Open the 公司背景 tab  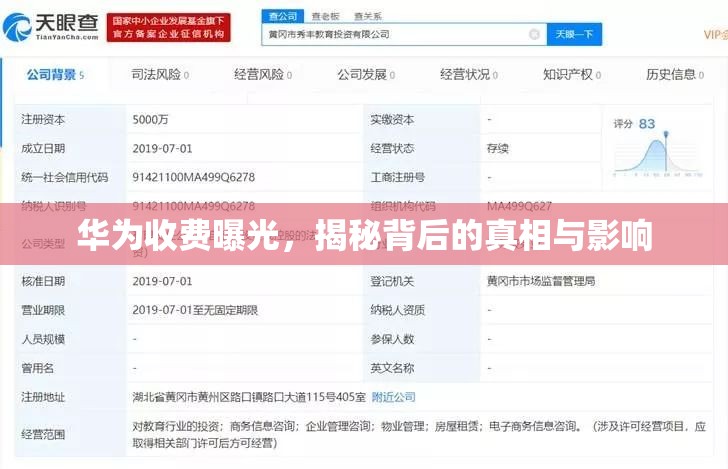click(55, 74)
